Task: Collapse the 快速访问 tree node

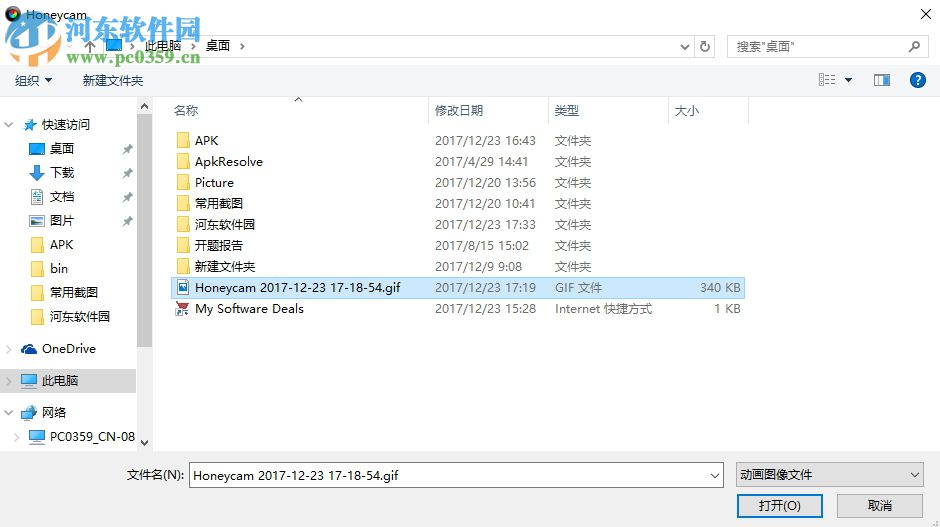Action: [8, 125]
